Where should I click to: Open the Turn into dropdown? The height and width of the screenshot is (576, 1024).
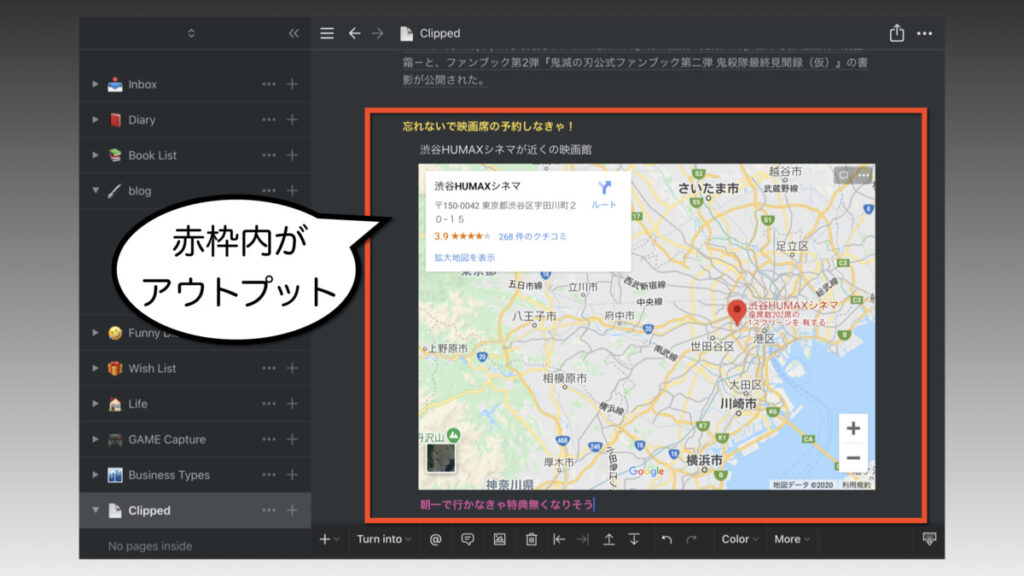tap(384, 539)
